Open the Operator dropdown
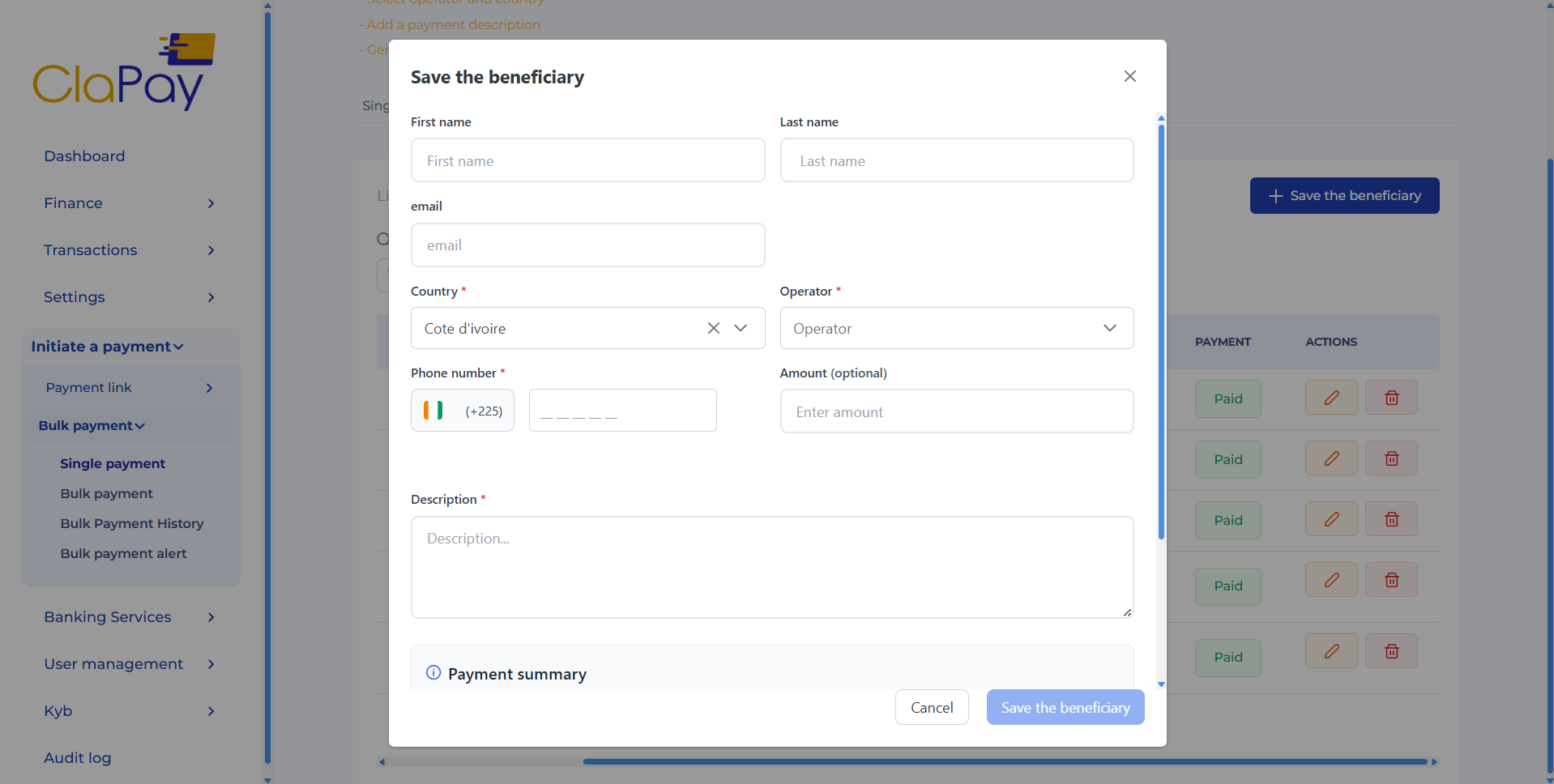 coord(956,328)
